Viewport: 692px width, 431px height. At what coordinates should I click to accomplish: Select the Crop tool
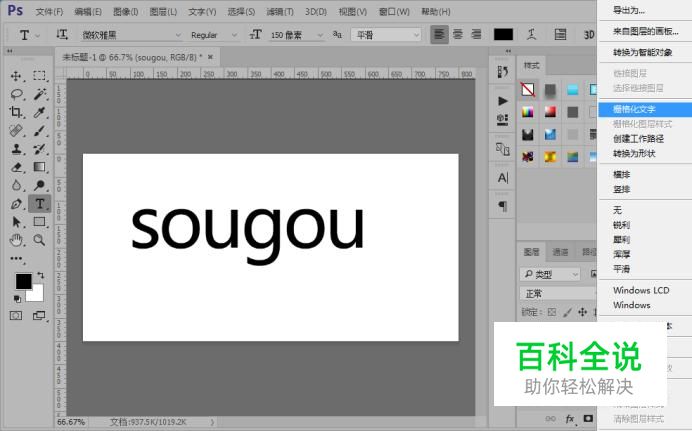[16, 112]
